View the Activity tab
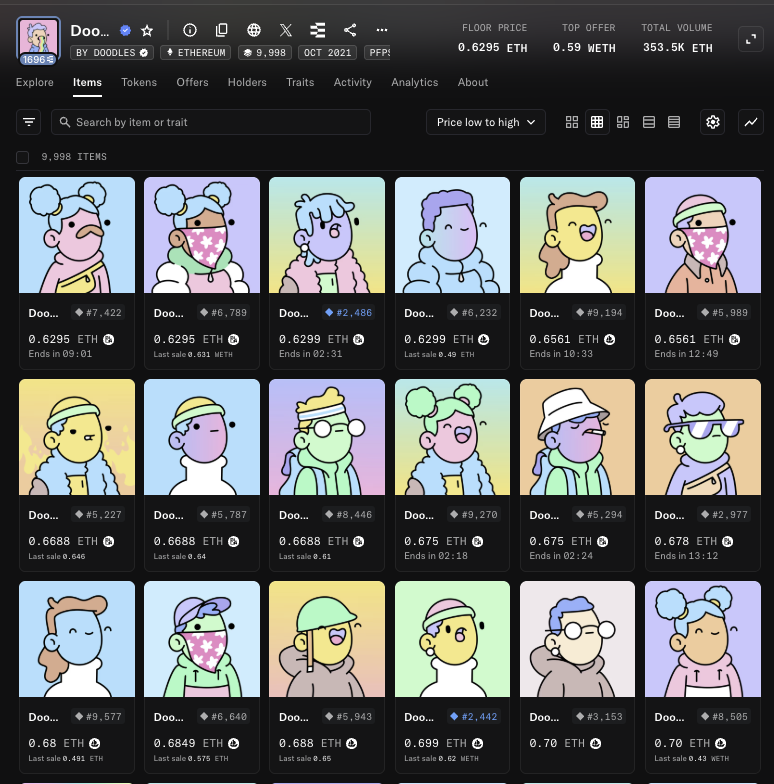The height and width of the screenshot is (784, 774). (352, 82)
